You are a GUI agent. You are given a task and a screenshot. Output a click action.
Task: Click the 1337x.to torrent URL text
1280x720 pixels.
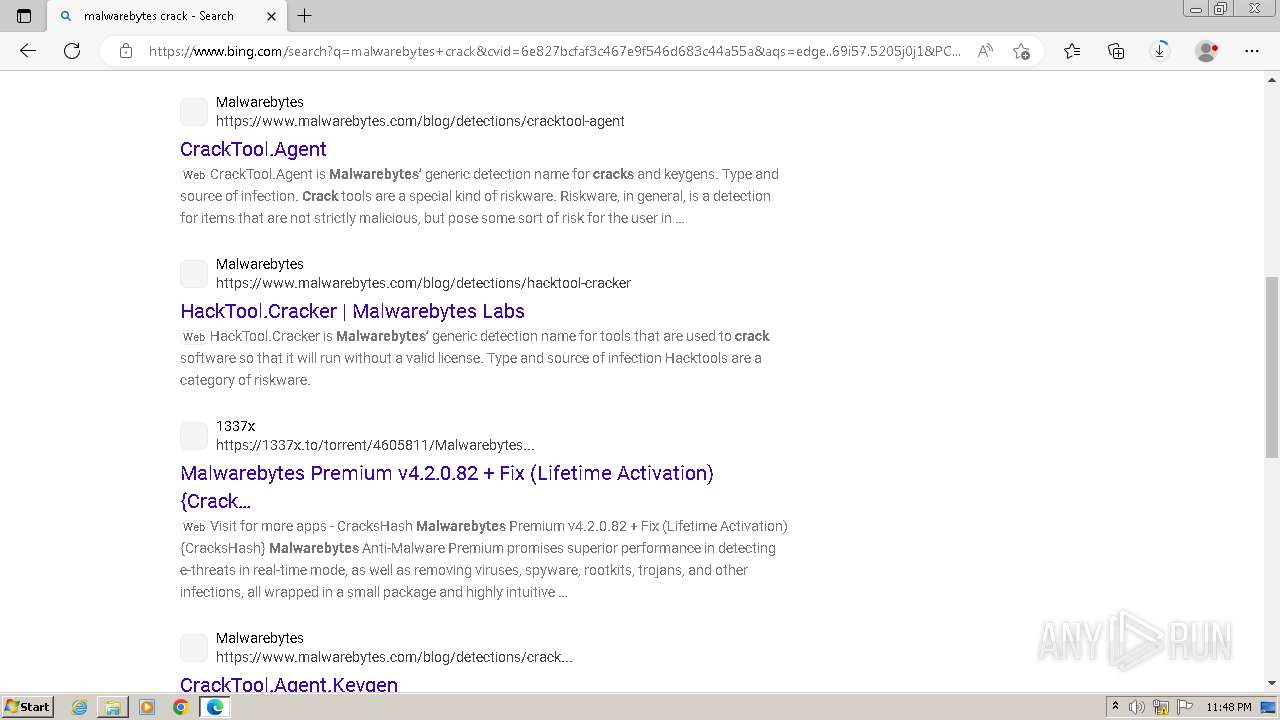click(375, 445)
